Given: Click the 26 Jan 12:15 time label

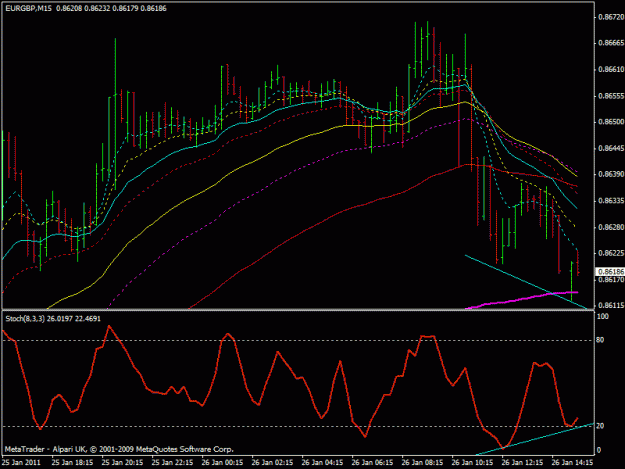Looking at the screenshot, I should (522, 463).
